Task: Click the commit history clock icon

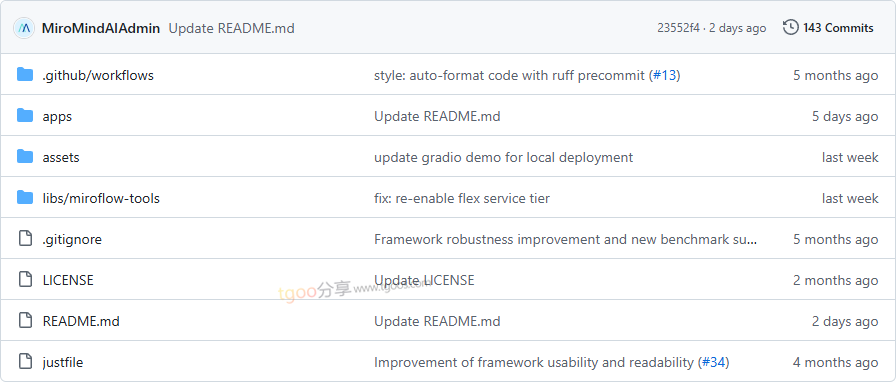Action: (790, 27)
